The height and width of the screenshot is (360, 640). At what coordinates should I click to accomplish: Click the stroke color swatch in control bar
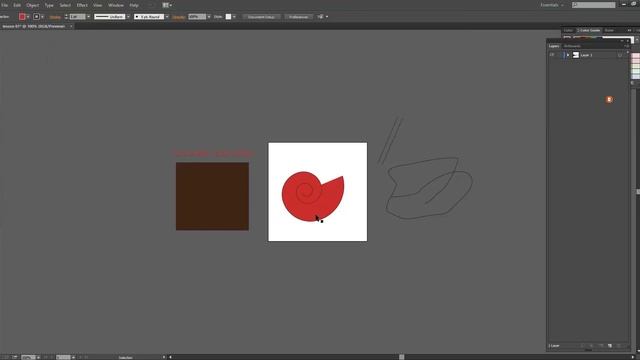[x=36, y=17]
